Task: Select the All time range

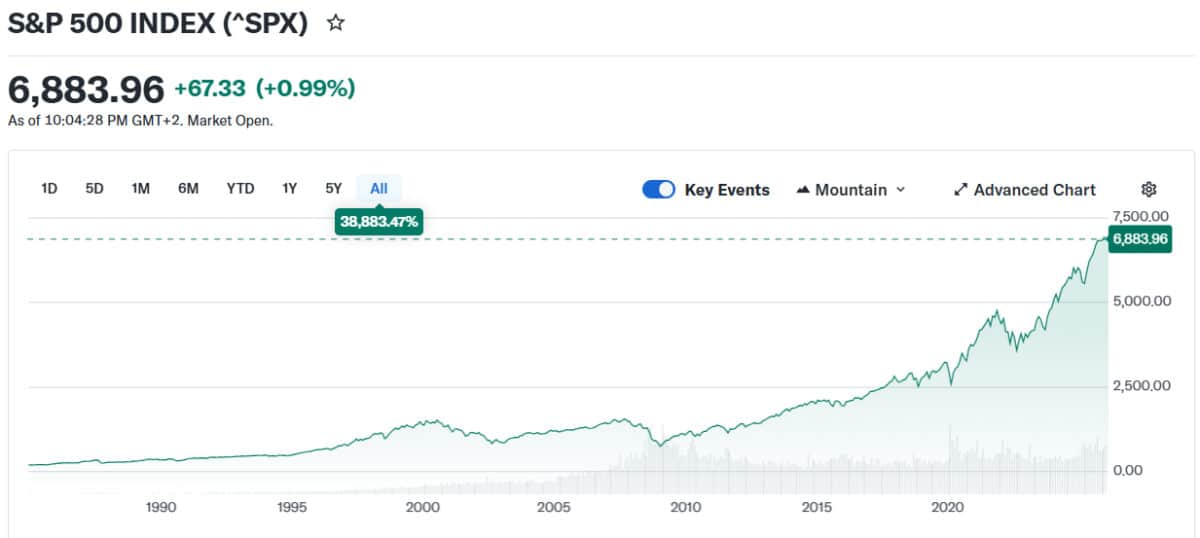Action: (x=379, y=188)
